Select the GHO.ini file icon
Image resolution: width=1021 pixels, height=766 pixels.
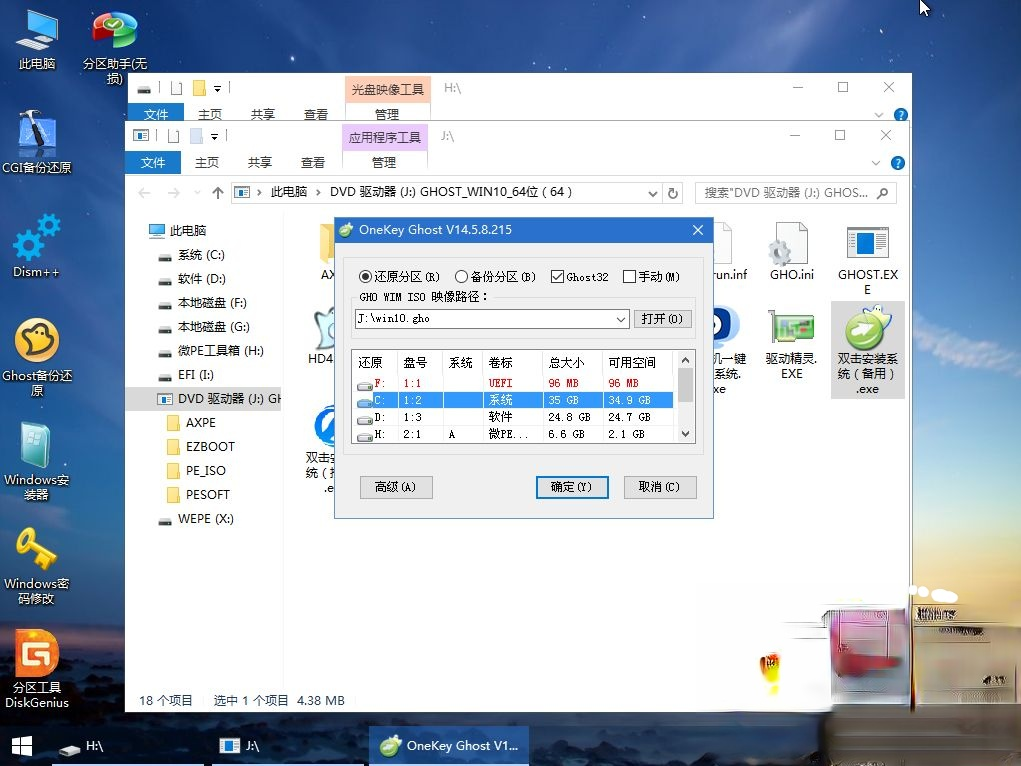pos(792,251)
